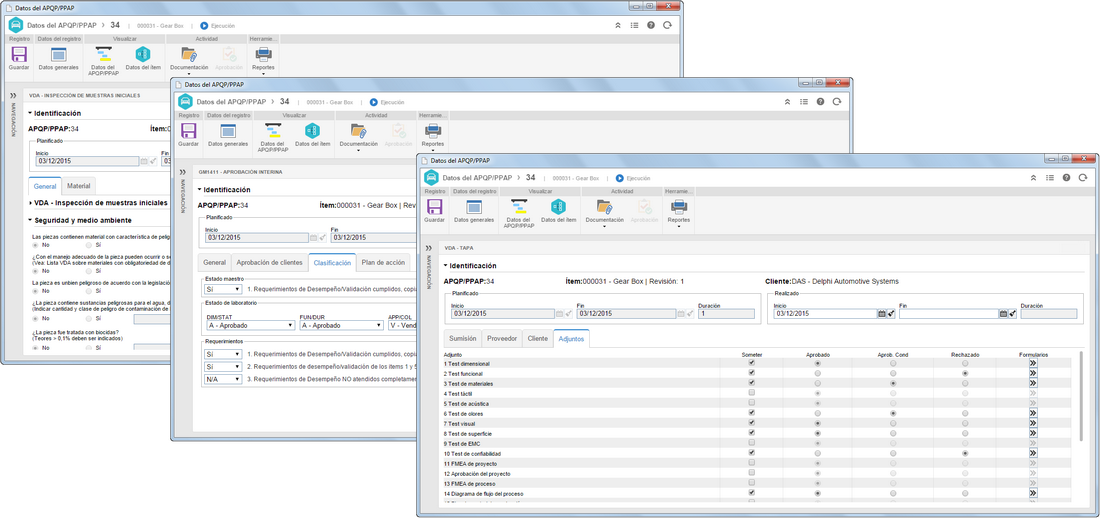1100x518 pixels.
Task: Switch to Aprobación de clientes tab
Action: 270,263
